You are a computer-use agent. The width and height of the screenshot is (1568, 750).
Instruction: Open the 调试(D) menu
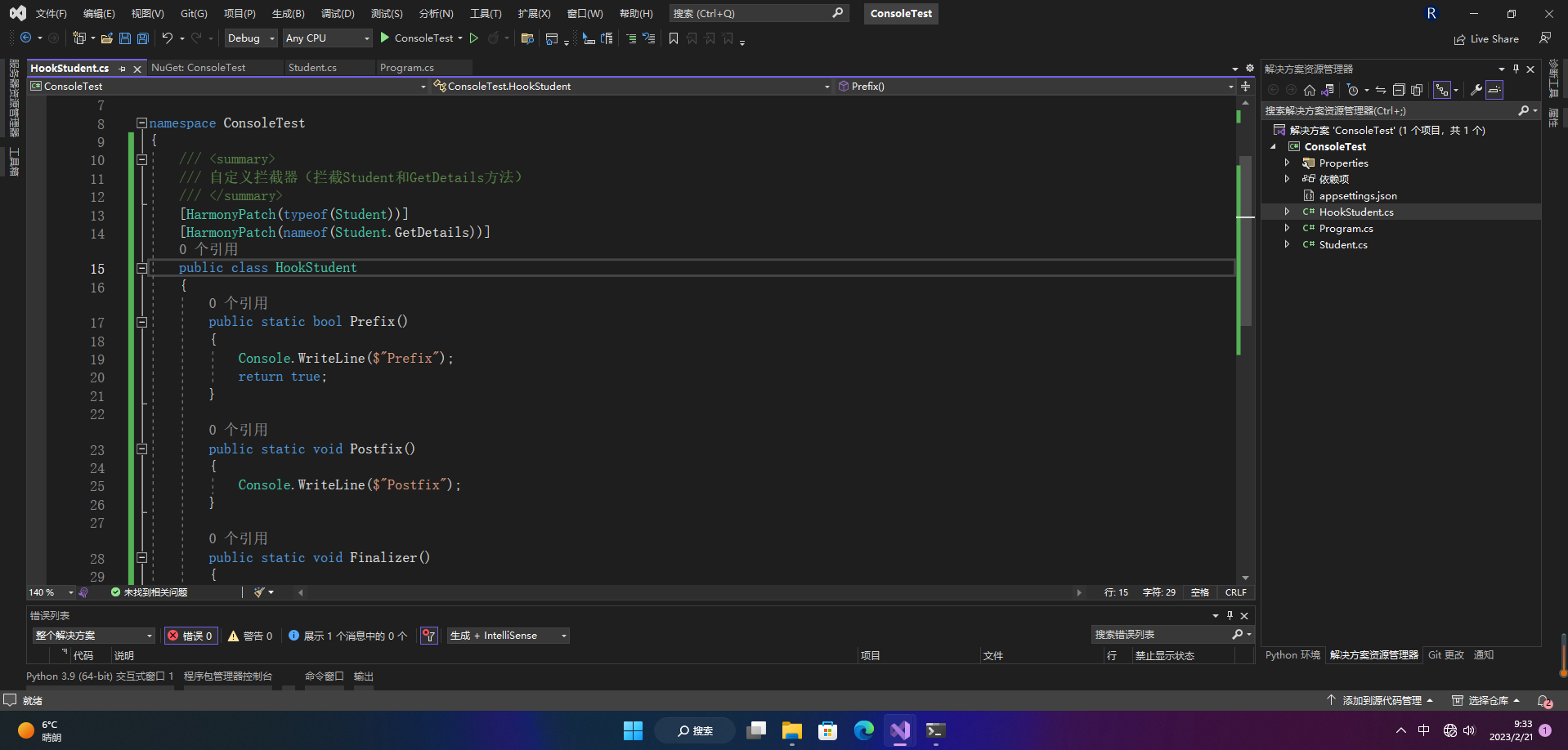338,14
